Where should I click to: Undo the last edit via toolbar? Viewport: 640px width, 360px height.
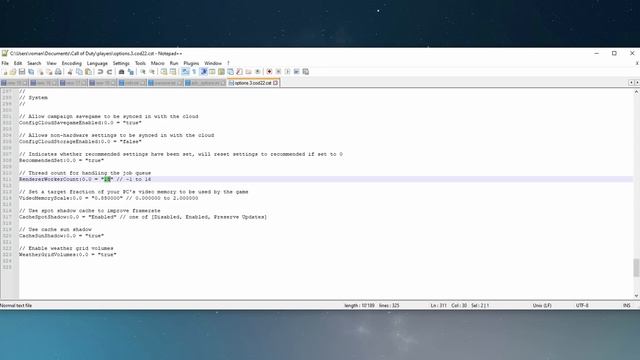100,72
